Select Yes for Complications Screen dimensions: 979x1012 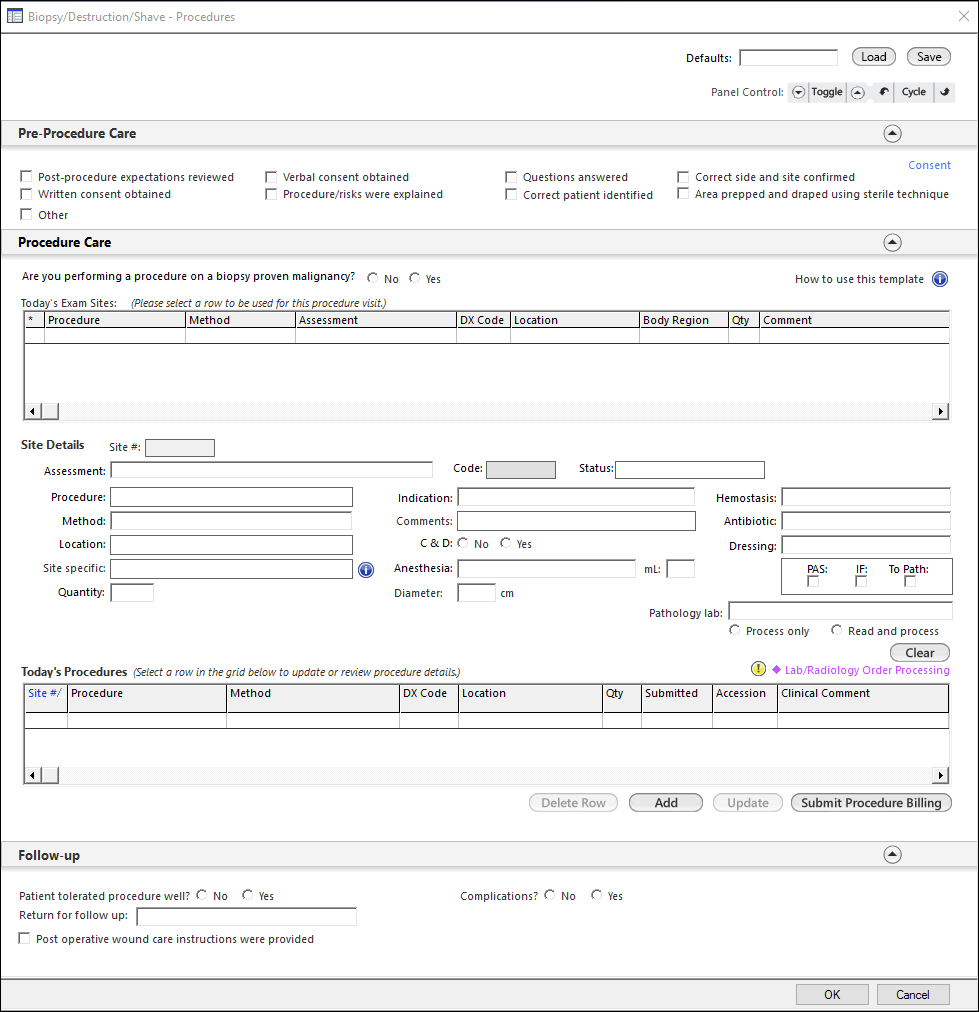596,895
